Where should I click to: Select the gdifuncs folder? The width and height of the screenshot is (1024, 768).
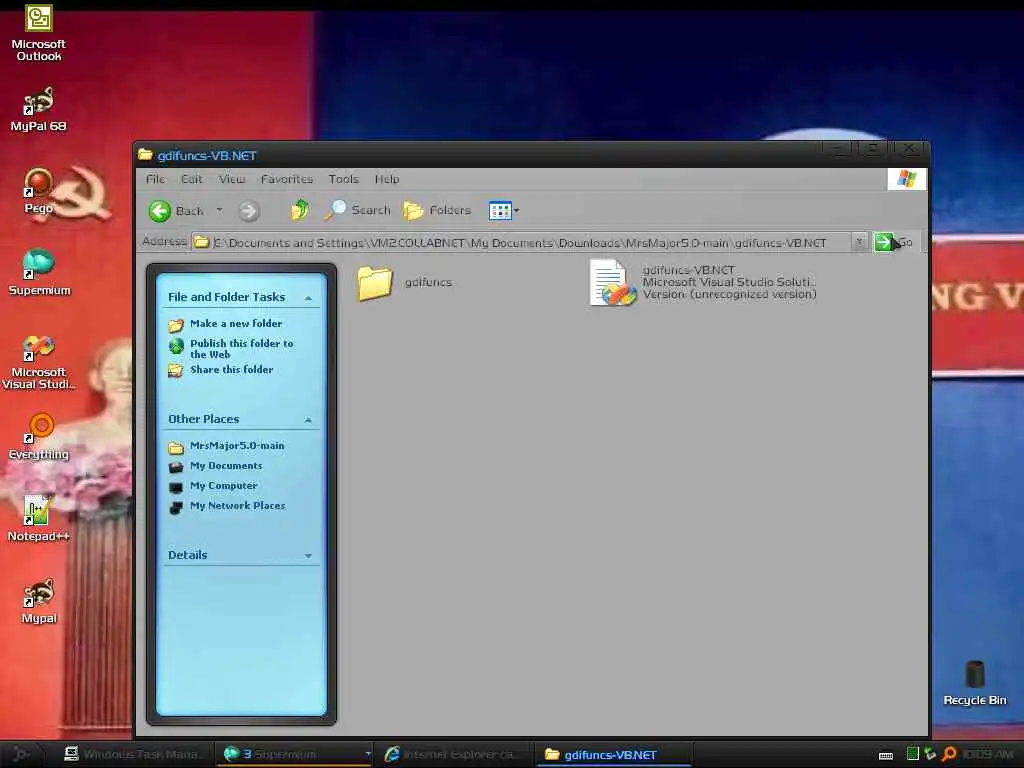click(405, 283)
